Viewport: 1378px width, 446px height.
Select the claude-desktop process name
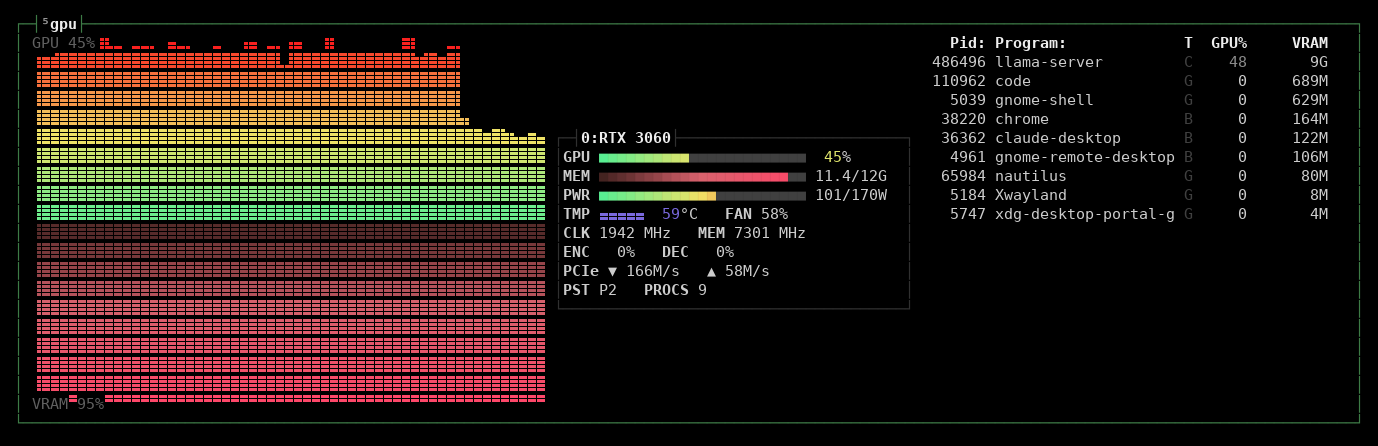coord(1058,138)
